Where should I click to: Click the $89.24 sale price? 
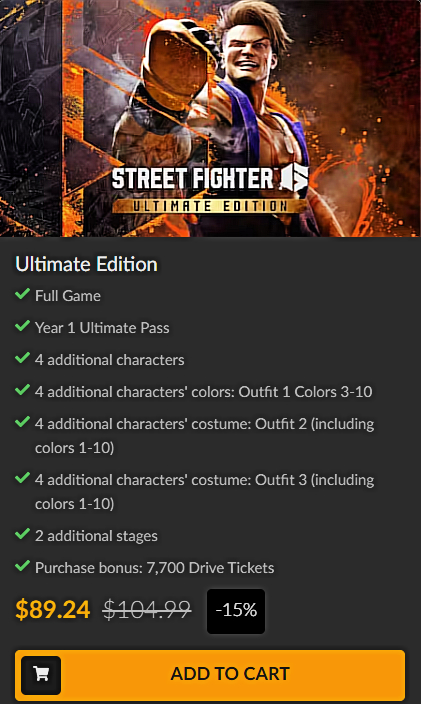[53, 610]
